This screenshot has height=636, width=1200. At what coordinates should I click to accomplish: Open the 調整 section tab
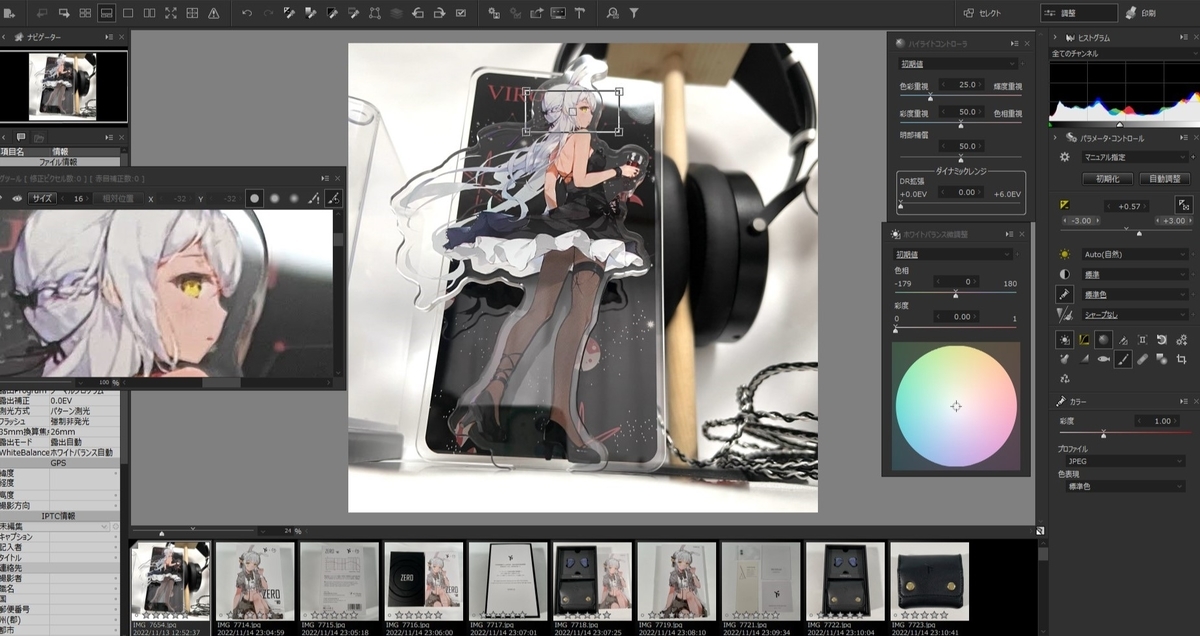coord(1078,13)
